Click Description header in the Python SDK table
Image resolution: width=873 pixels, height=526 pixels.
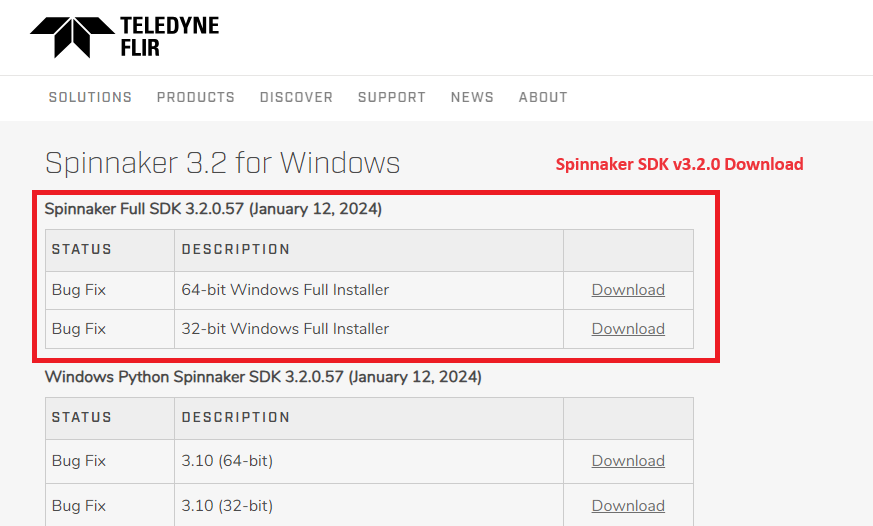click(x=236, y=417)
